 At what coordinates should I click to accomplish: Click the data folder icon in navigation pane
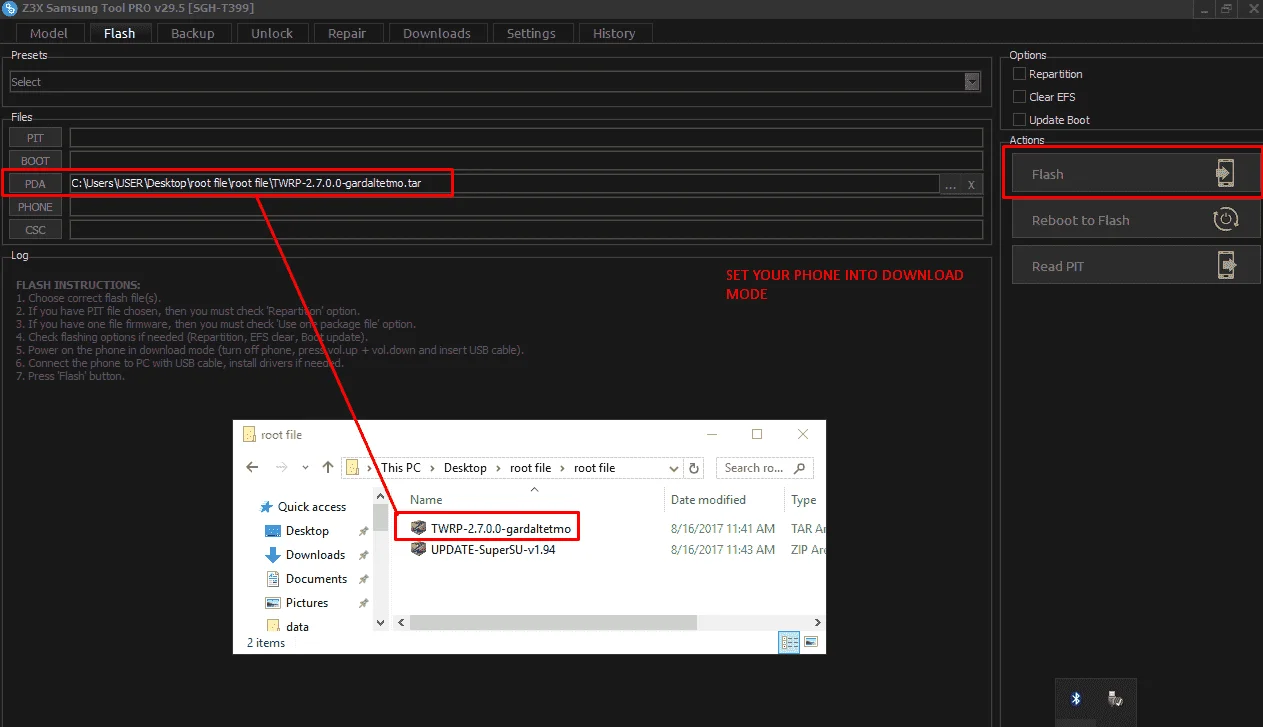[x=273, y=626]
